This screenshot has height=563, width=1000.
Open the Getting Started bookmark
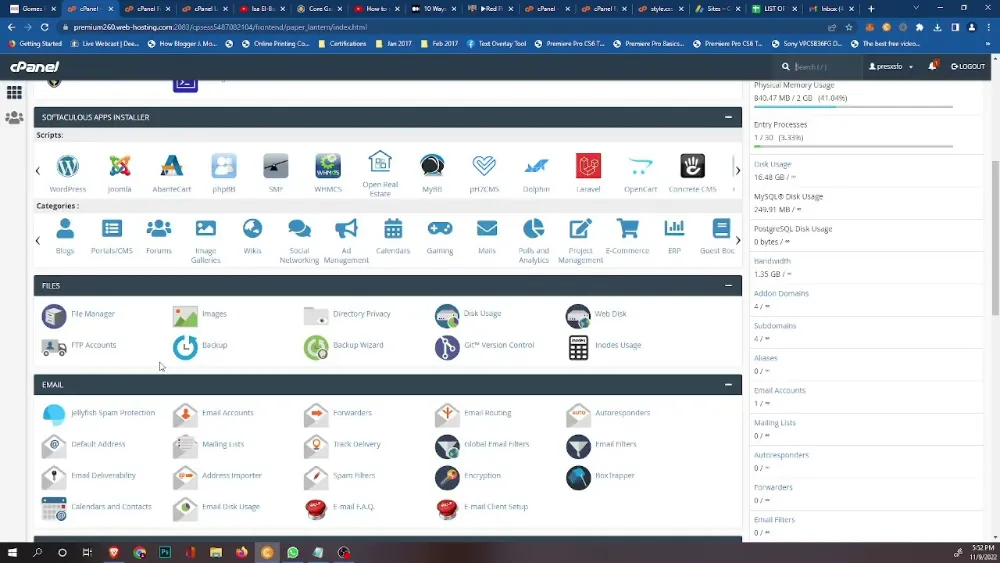35,43
